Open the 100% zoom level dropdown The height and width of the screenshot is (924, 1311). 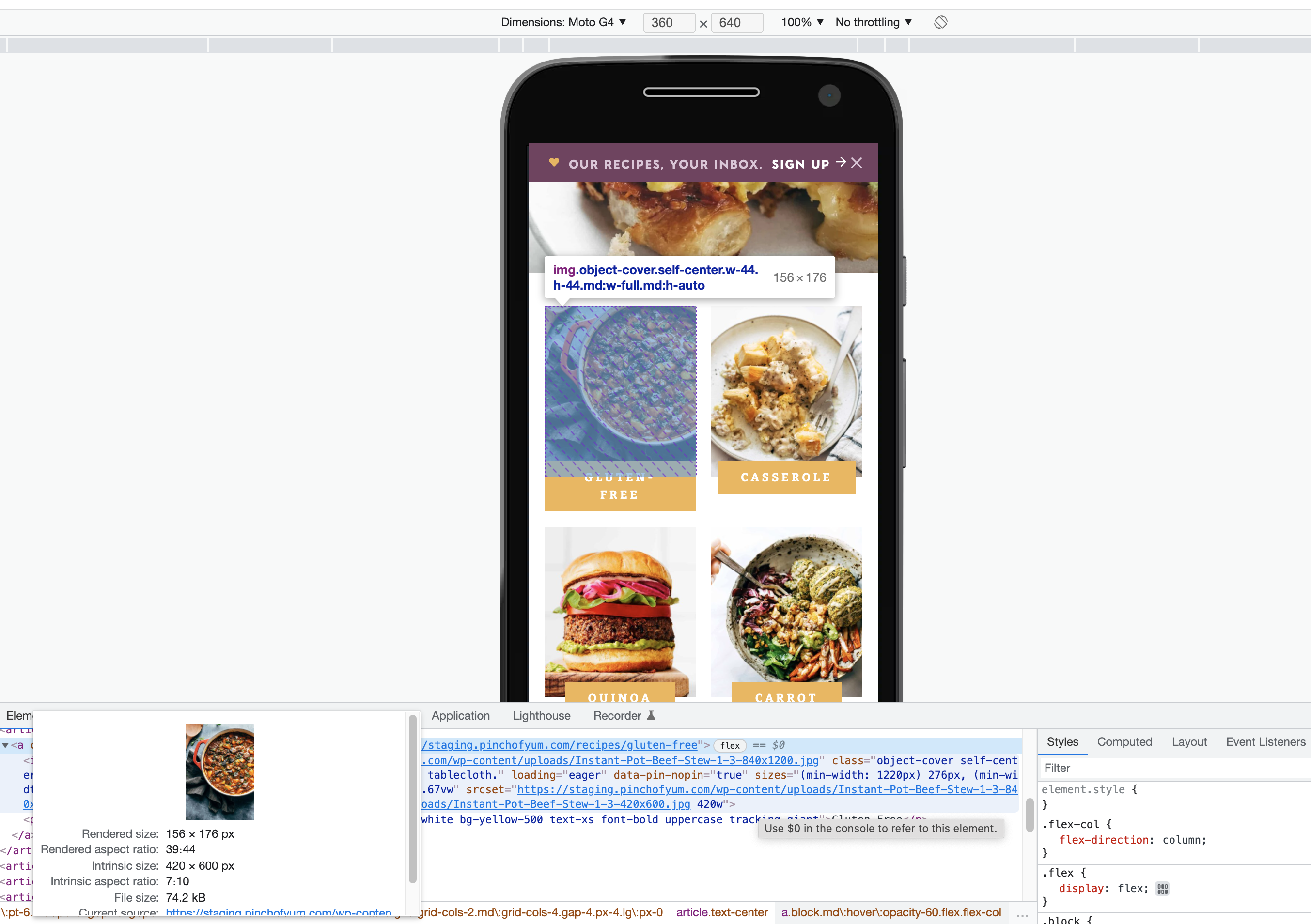tap(802, 22)
